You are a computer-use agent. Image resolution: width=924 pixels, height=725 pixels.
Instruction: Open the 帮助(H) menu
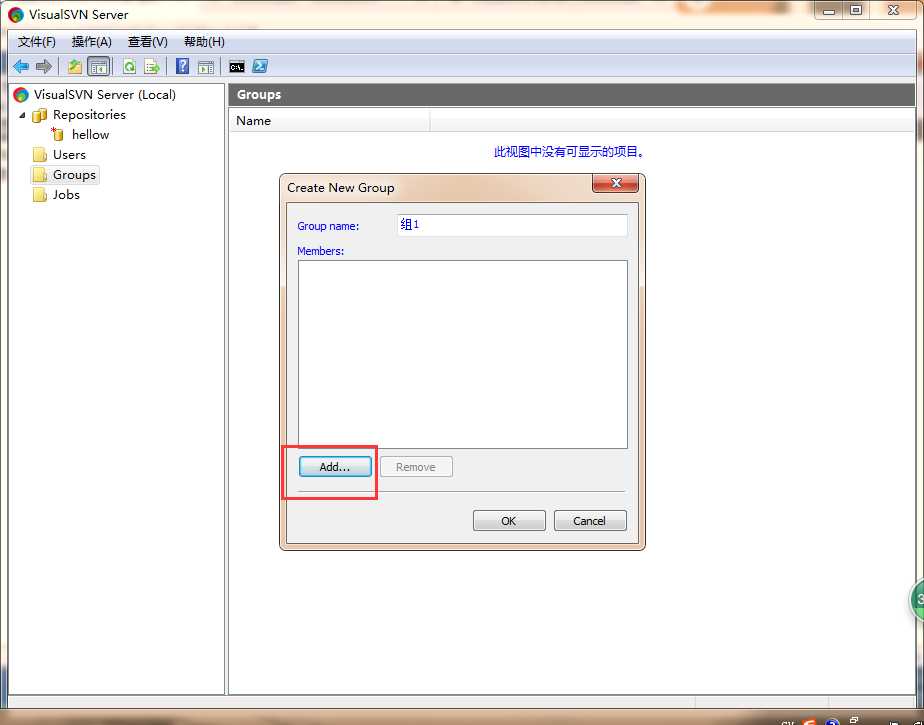pos(204,42)
